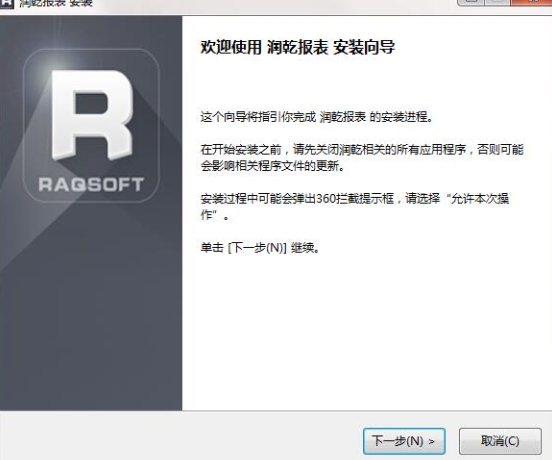The height and width of the screenshot is (460, 552).
Task: Click the large white R logo
Action: pos(92,115)
